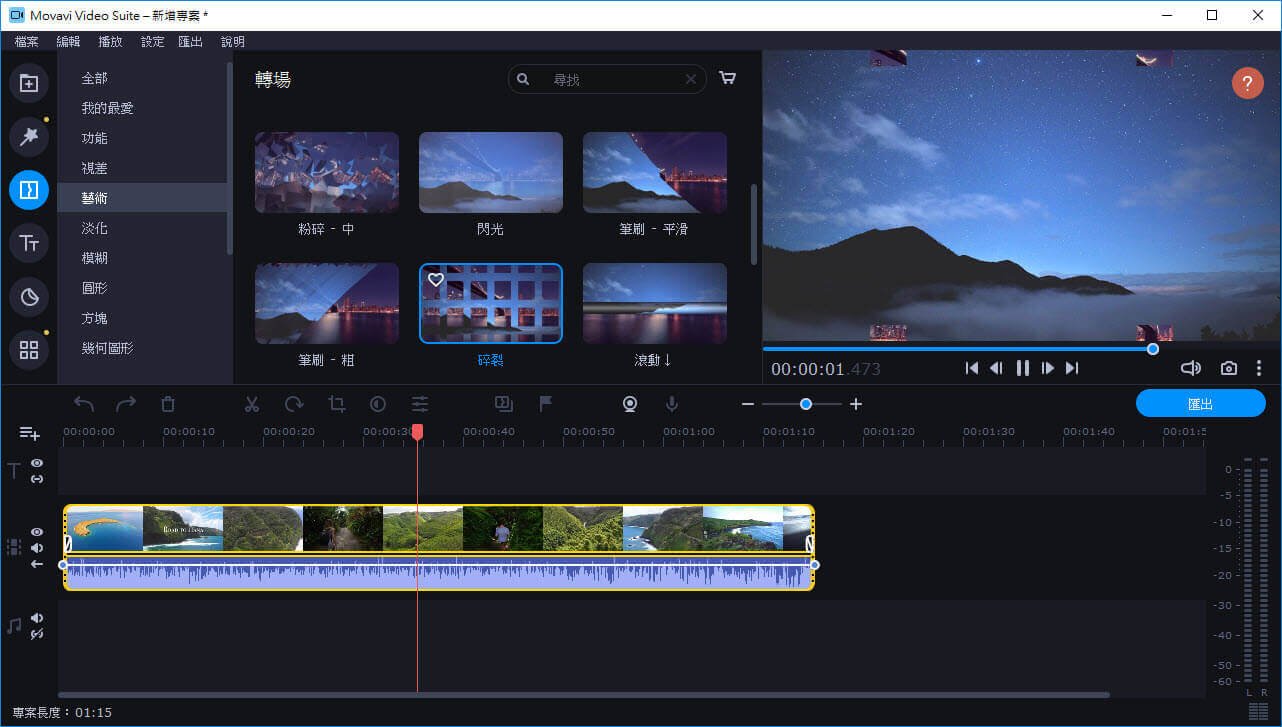Open the 匯出 menu
The height and width of the screenshot is (727, 1282).
(190, 41)
